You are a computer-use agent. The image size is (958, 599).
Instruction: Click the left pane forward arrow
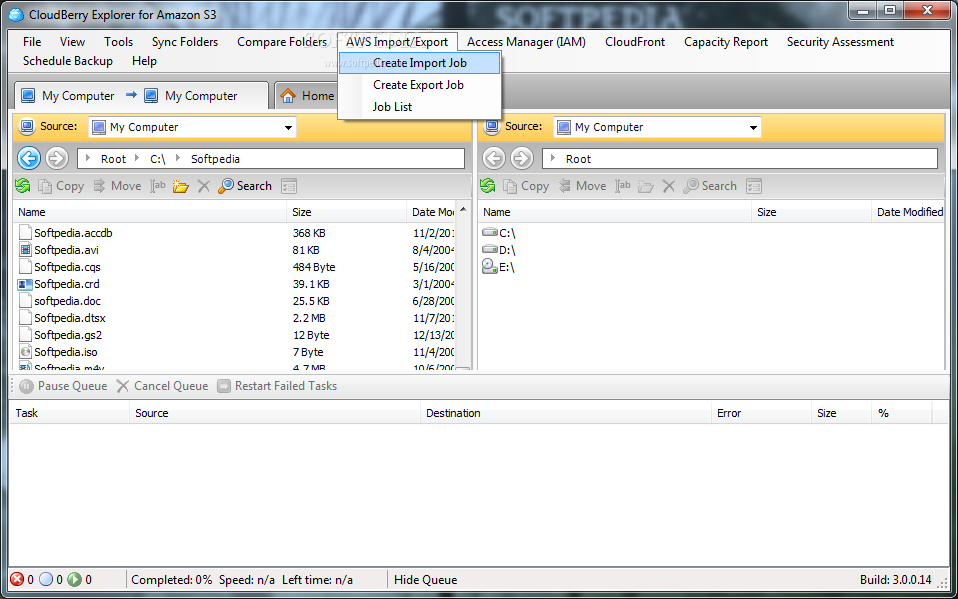click(57, 159)
